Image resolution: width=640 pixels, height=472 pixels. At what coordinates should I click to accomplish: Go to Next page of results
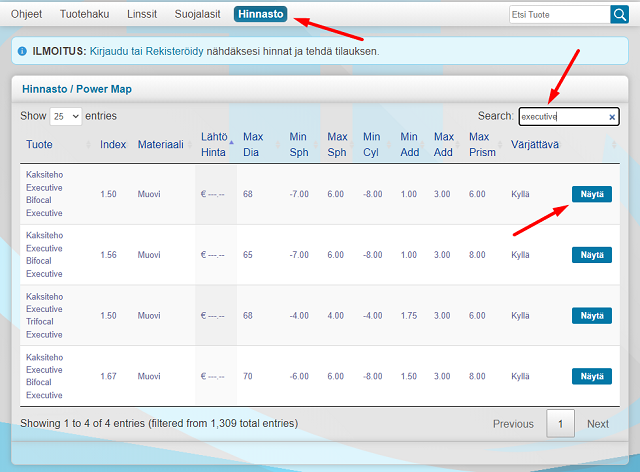click(x=597, y=424)
